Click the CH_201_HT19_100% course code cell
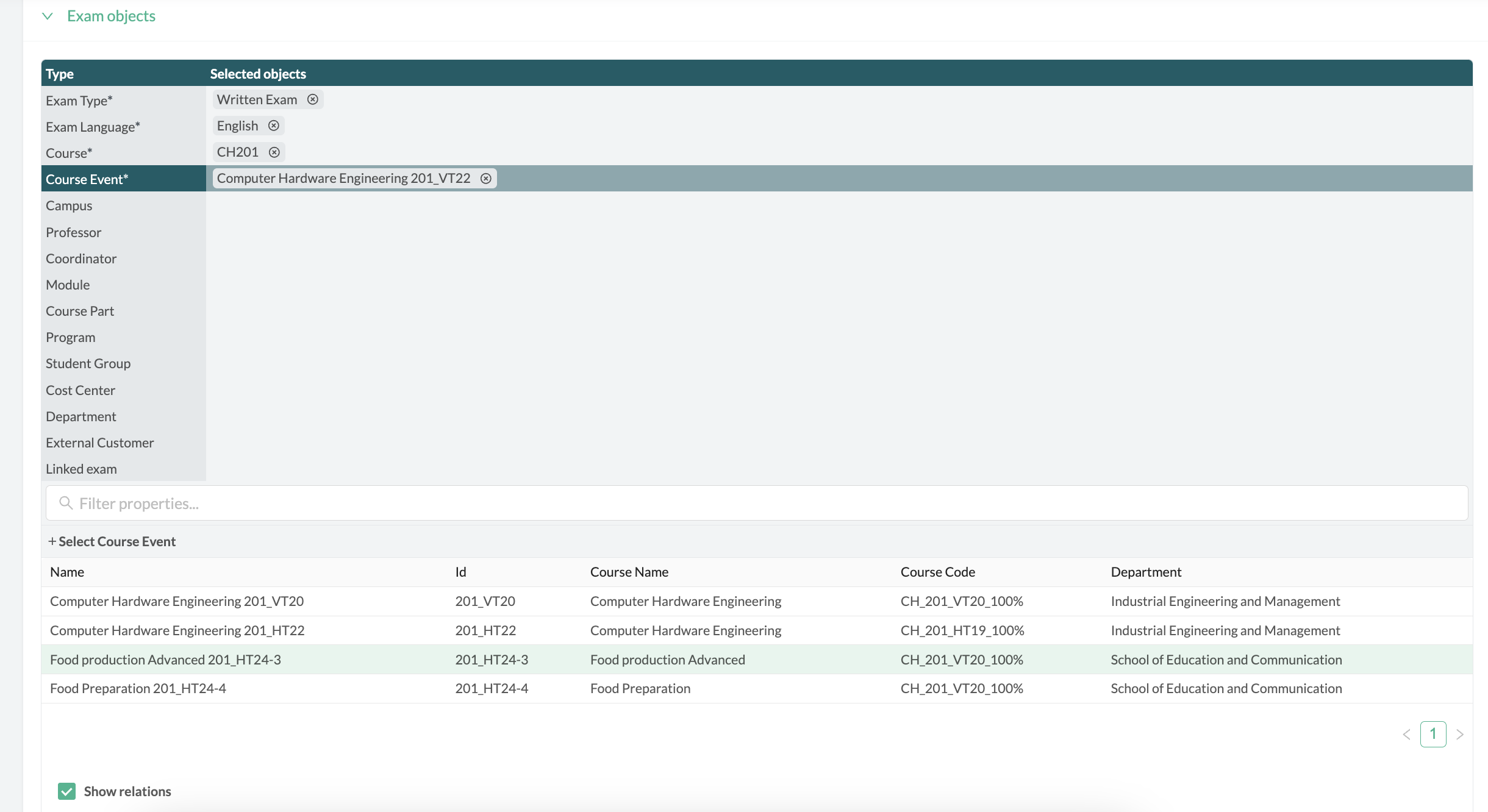 point(962,630)
